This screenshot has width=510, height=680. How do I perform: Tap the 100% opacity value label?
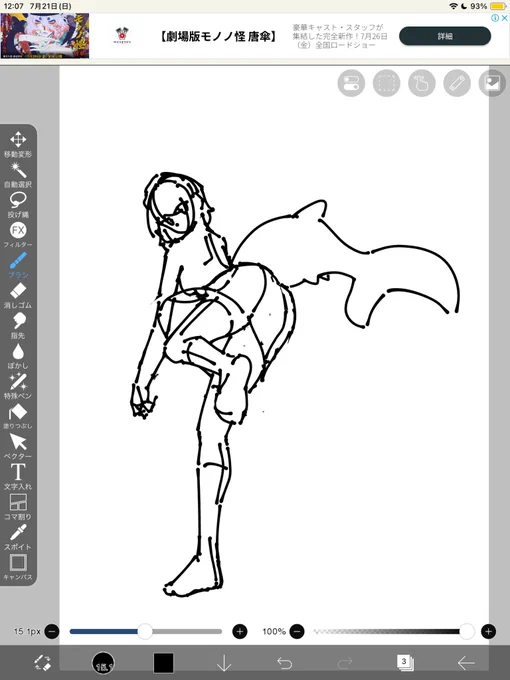click(x=274, y=631)
